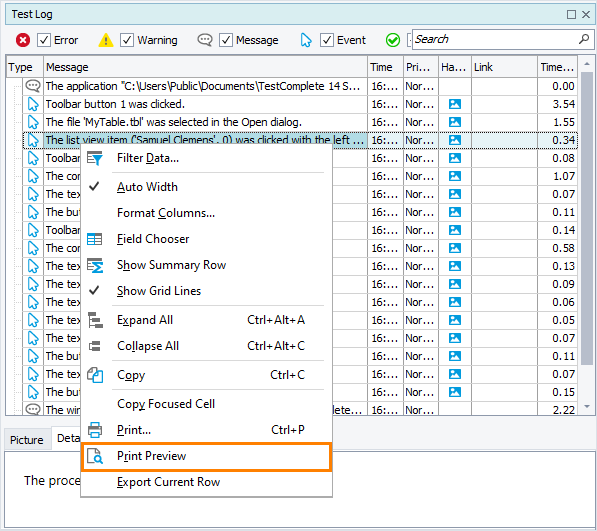Click the time value 2.22
This screenshot has height=531, width=597.
563,410
